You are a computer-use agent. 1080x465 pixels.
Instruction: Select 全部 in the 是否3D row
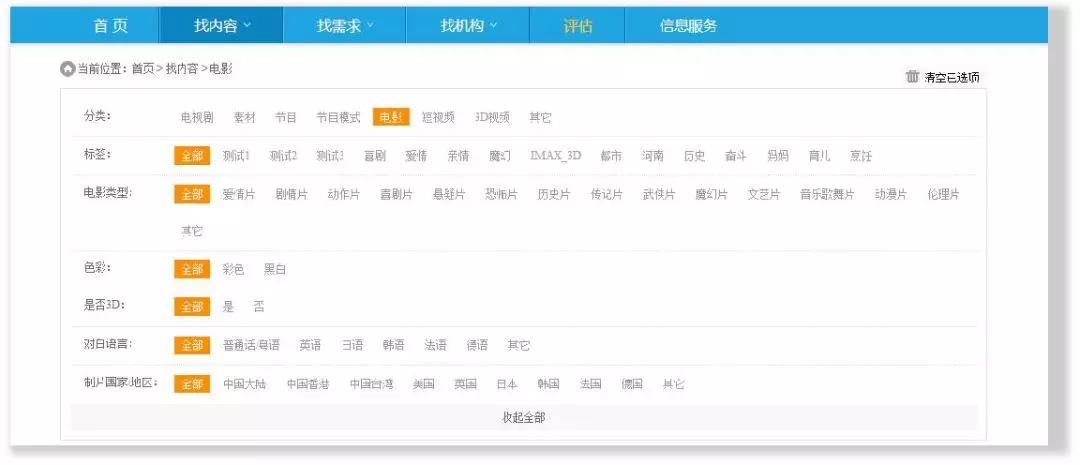191,307
